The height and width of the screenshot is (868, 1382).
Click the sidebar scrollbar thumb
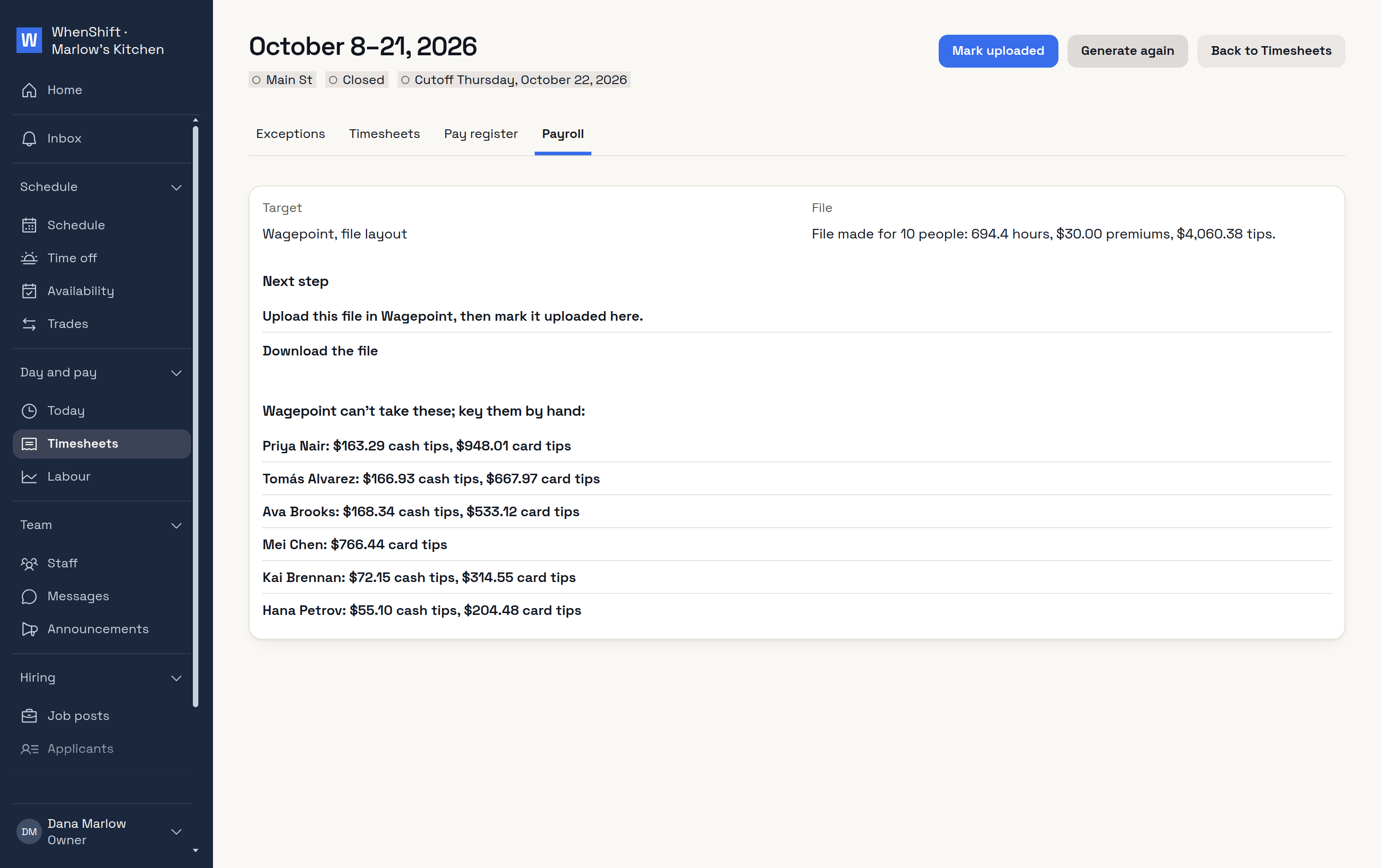pos(196,417)
